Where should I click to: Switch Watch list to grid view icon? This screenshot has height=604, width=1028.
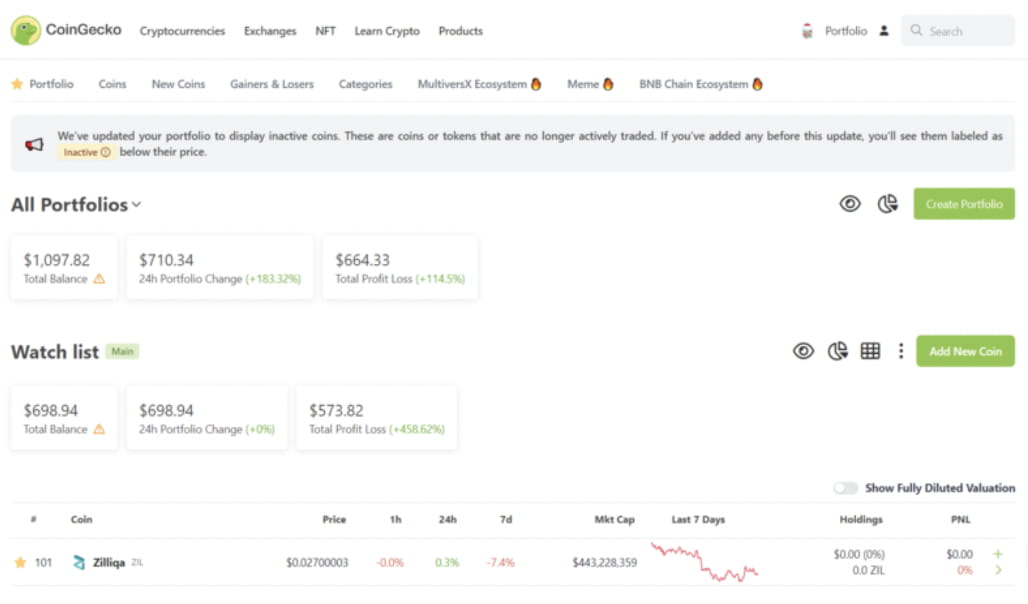[870, 352]
